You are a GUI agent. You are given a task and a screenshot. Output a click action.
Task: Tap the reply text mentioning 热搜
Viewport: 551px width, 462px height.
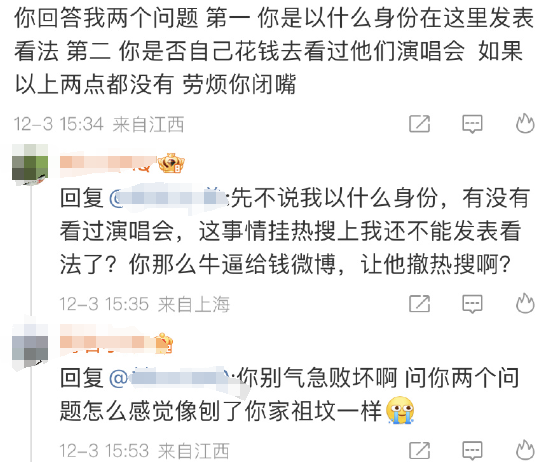pyautogui.click(x=294, y=231)
